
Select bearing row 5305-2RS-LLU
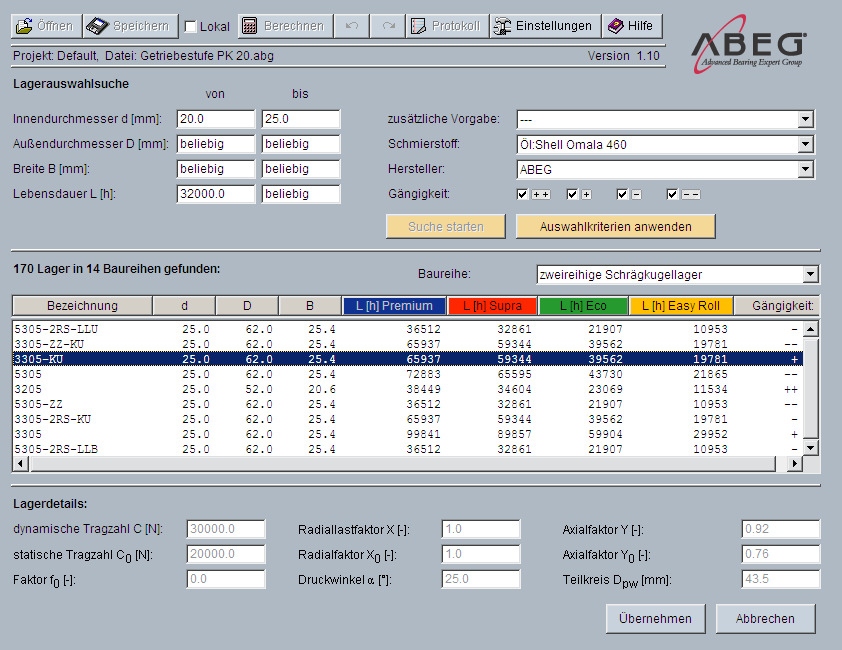coord(408,329)
